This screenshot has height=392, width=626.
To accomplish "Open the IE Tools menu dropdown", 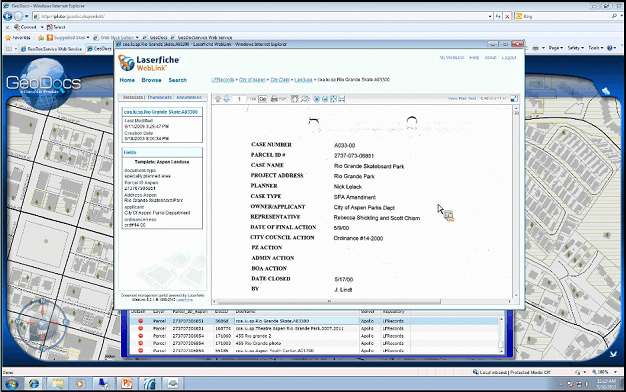I will click(x=595, y=48).
